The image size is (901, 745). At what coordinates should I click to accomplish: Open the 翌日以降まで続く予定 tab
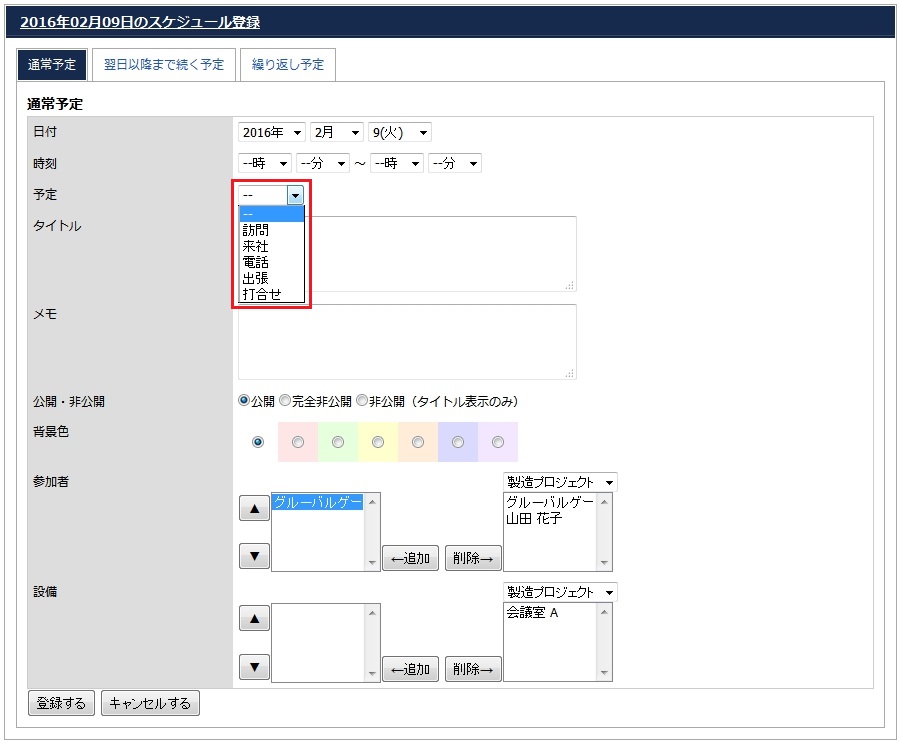point(164,65)
